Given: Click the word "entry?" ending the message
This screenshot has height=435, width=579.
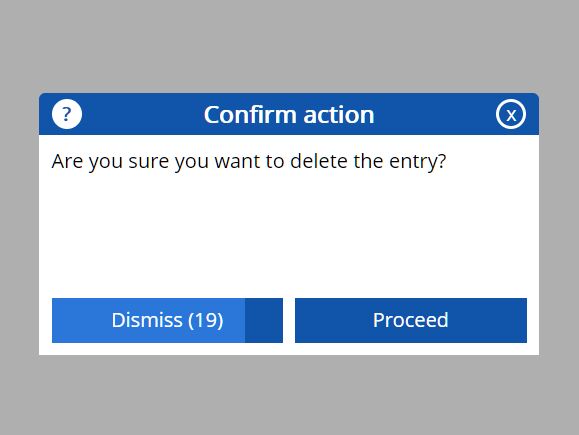Looking at the screenshot, I should coord(418,162).
